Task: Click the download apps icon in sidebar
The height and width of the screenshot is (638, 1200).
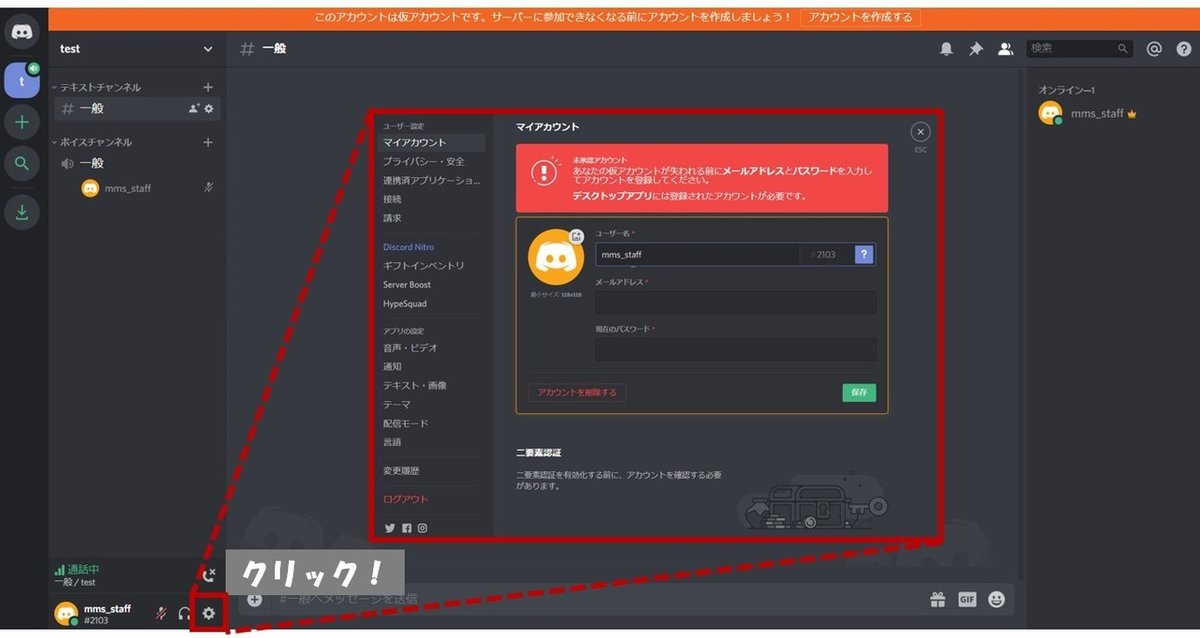Action: pyautogui.click(x=21, y=212)
